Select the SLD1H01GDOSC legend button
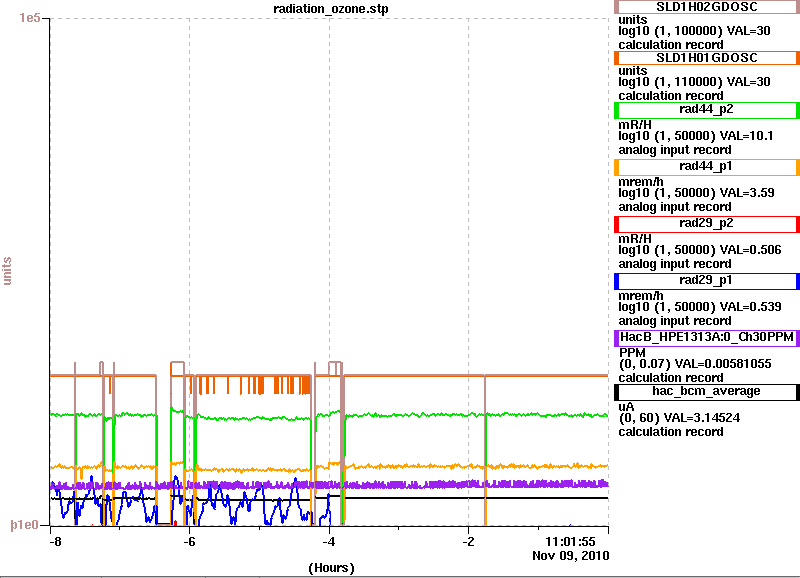This screenshot has height=578, width=800. coord(707,58)
